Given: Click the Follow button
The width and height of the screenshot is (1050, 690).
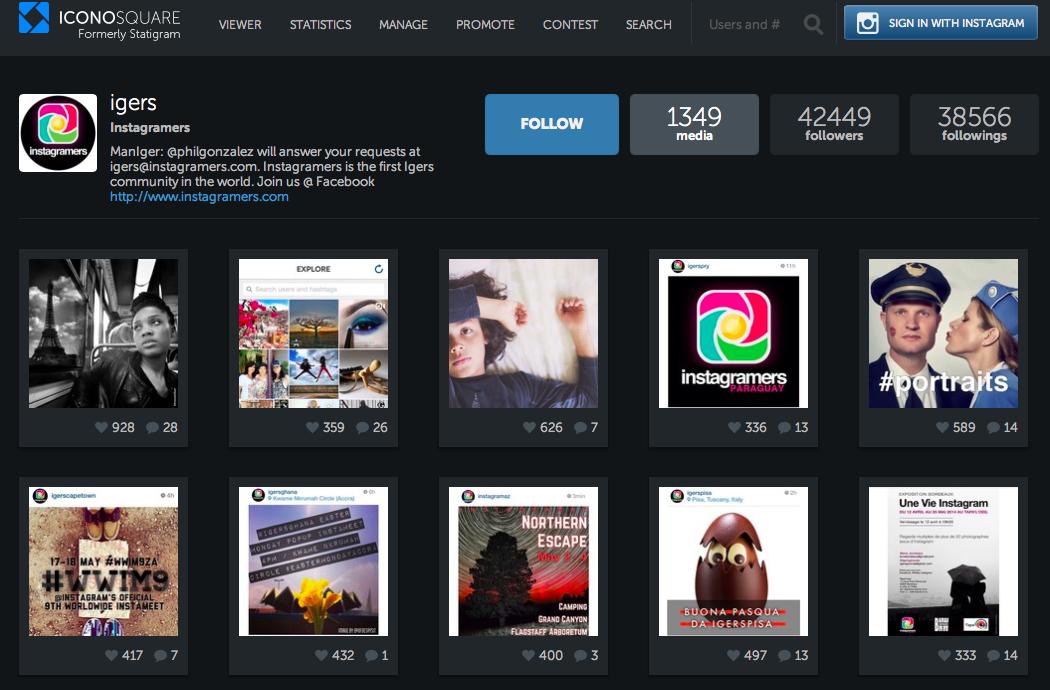Looking at the screenshot, I should tap(552, 124).
